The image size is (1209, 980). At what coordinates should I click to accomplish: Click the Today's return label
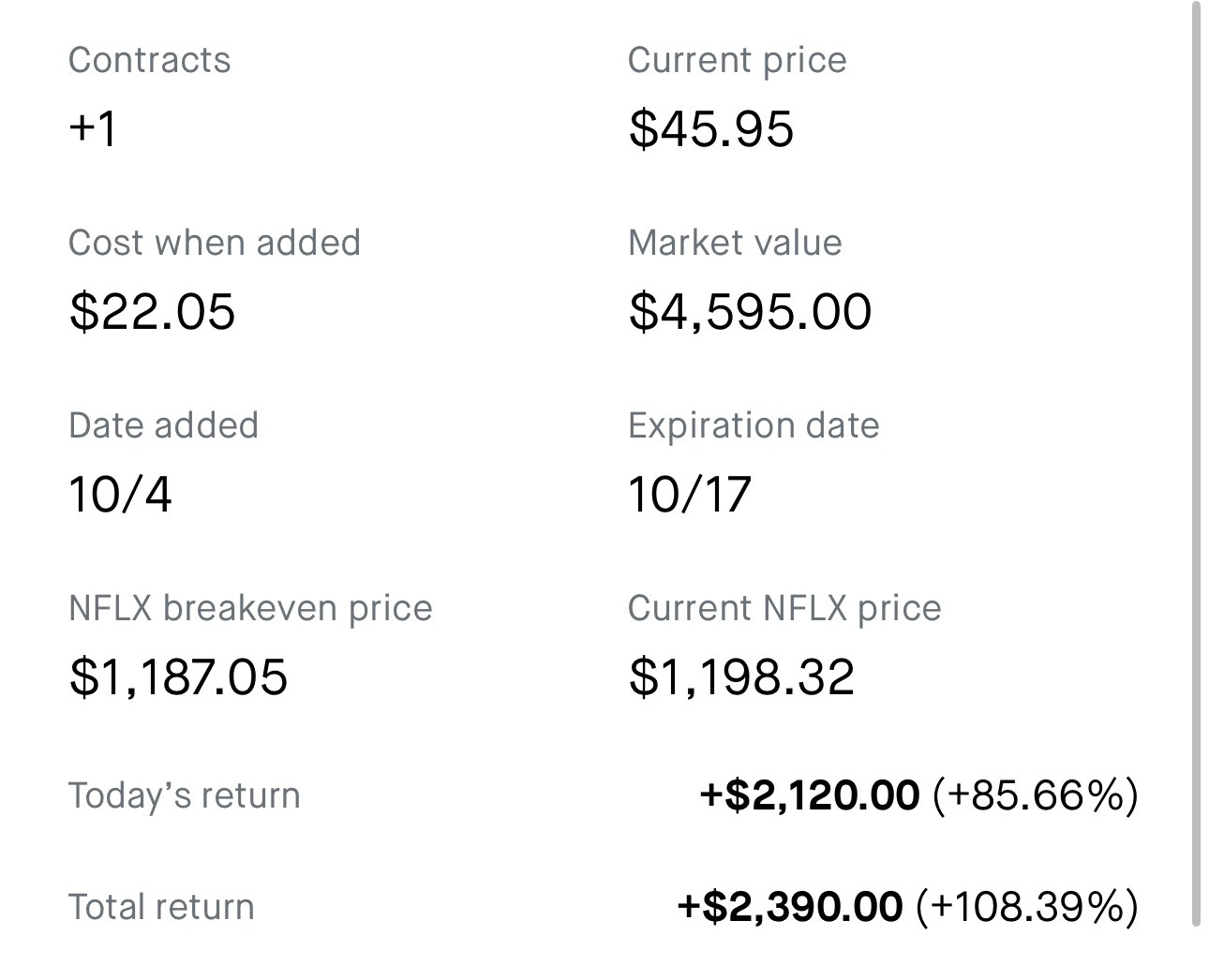click(185, 795)
